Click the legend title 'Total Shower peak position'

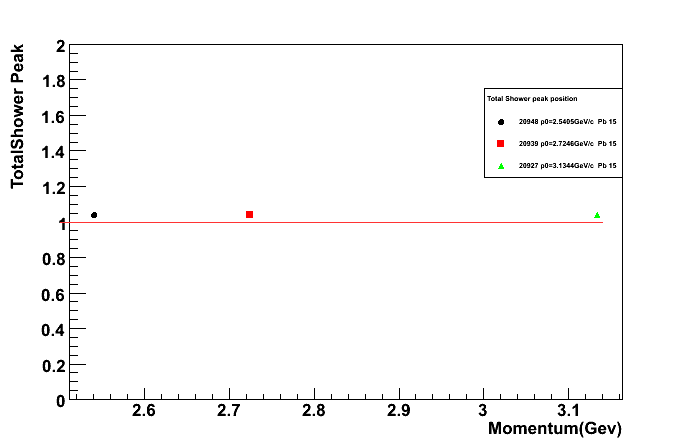(532, 99)
